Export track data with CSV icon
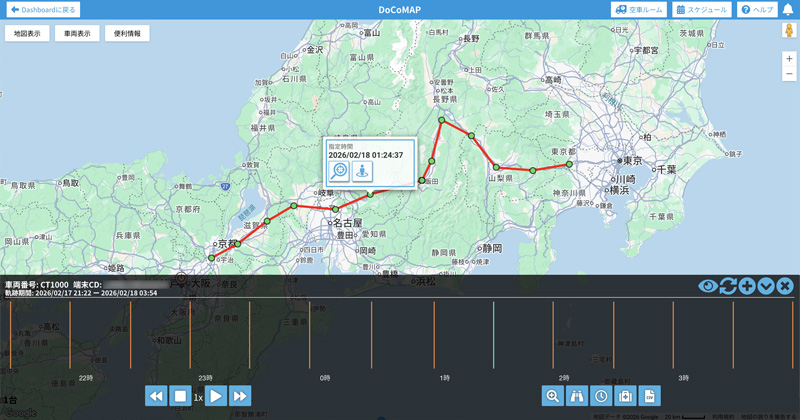 point(650,396)
